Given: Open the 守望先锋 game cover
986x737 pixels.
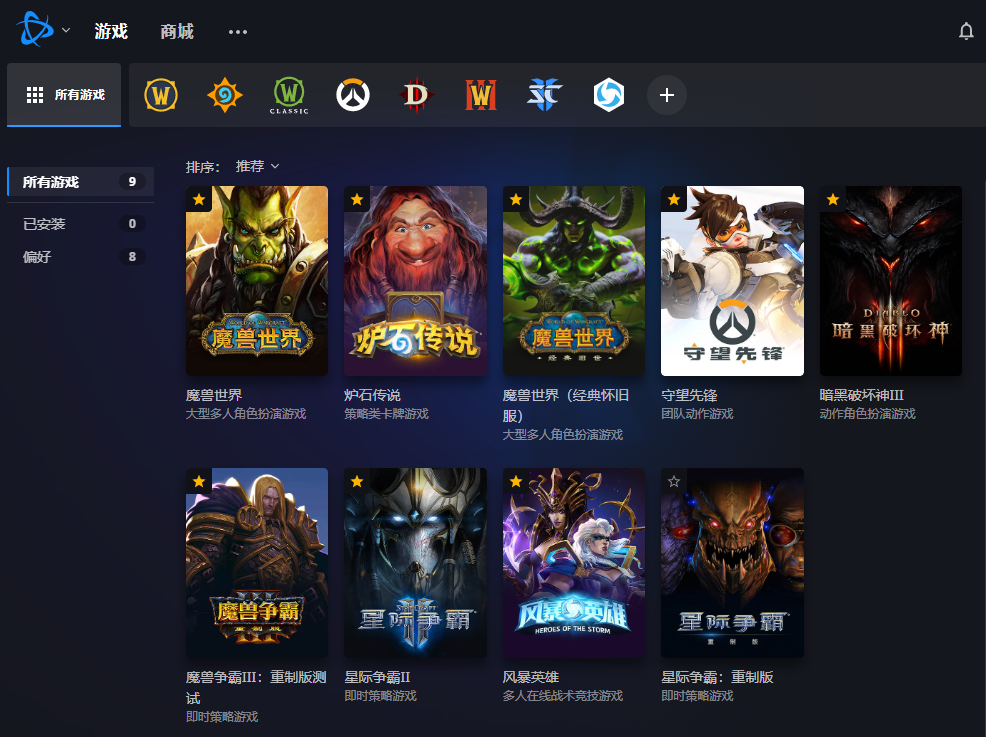Looking at the screenshot, I should (733, 281).
